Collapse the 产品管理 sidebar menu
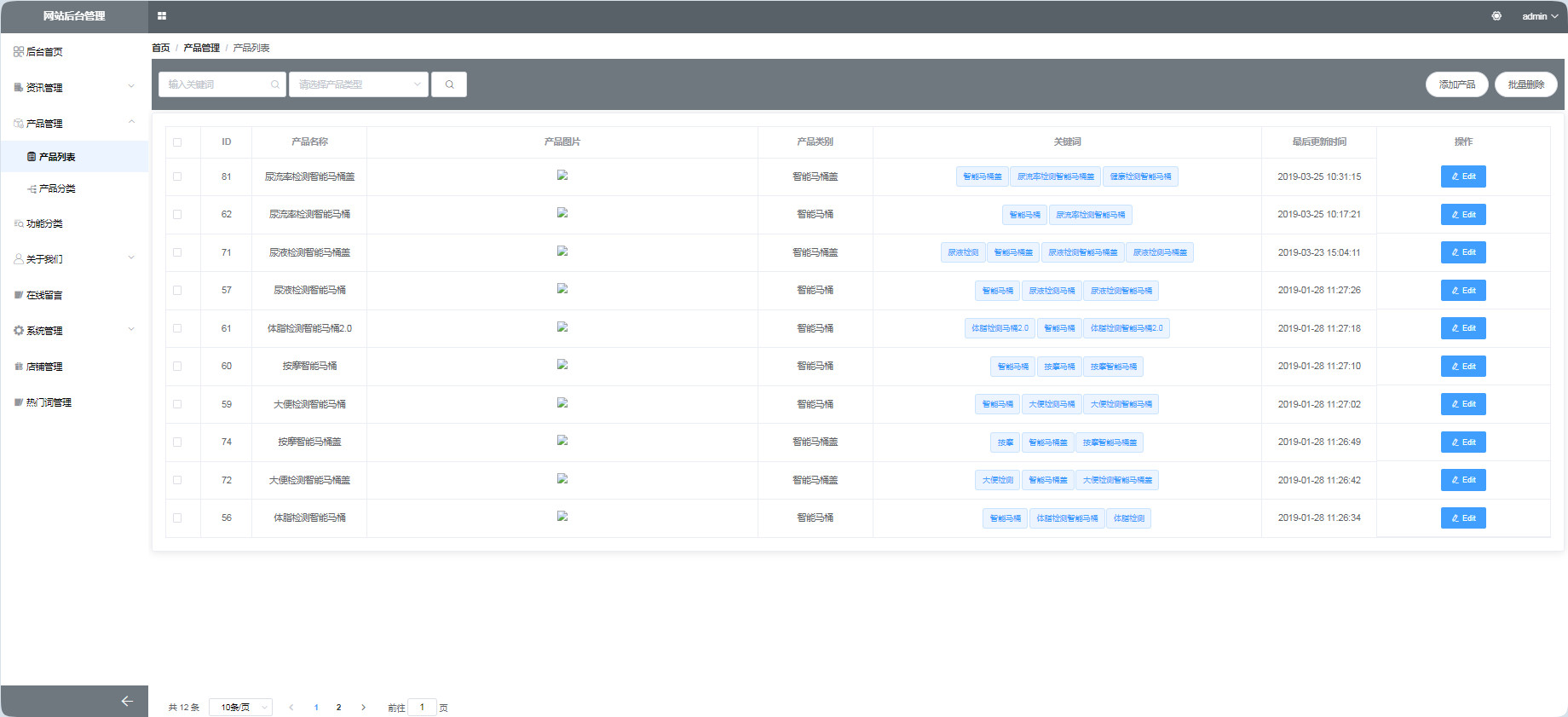Viewport: 1568px width, 717px height. tap(74, 123)
